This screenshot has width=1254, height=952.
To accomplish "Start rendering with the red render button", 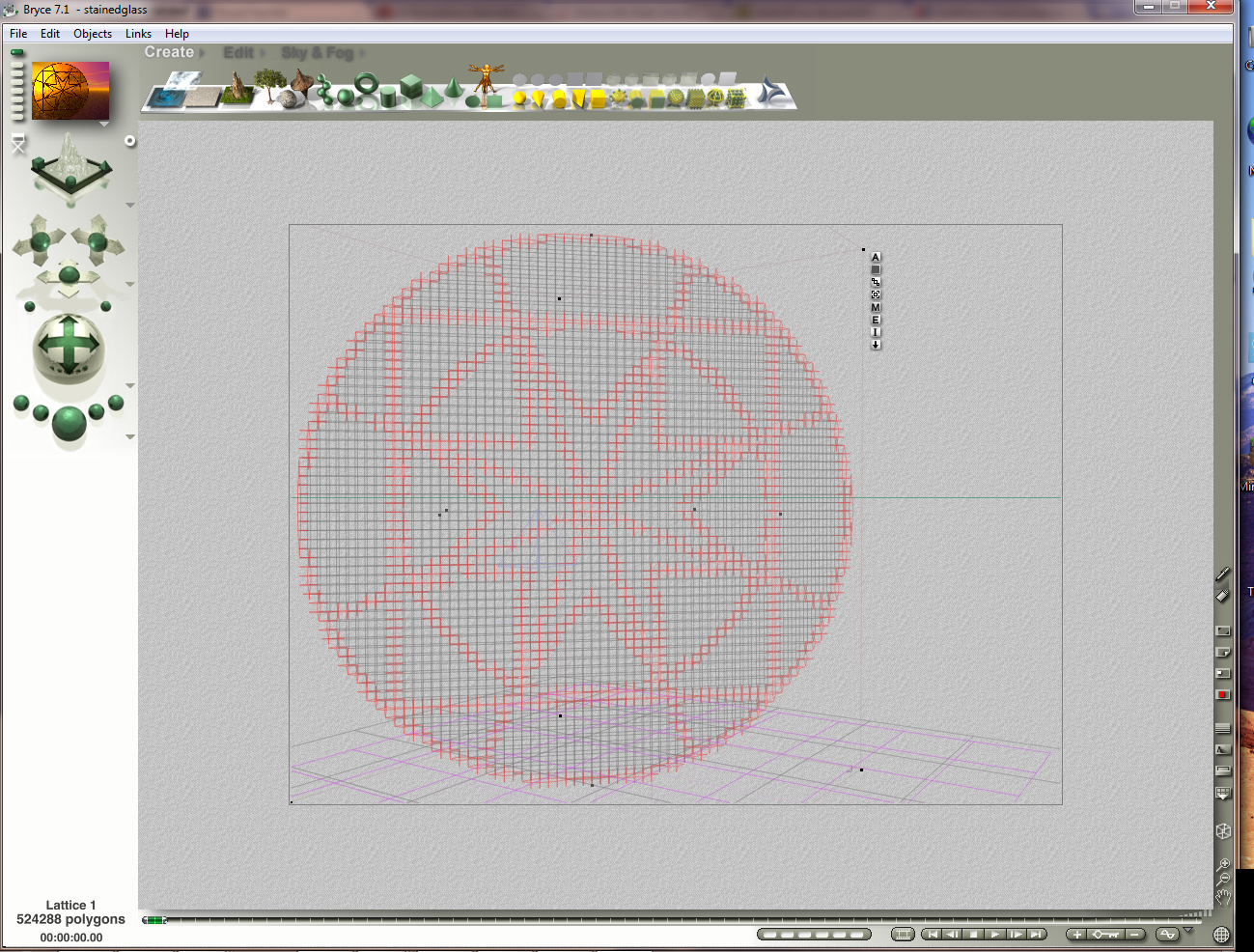I will pyautogui.click(x=1222, y=693).
